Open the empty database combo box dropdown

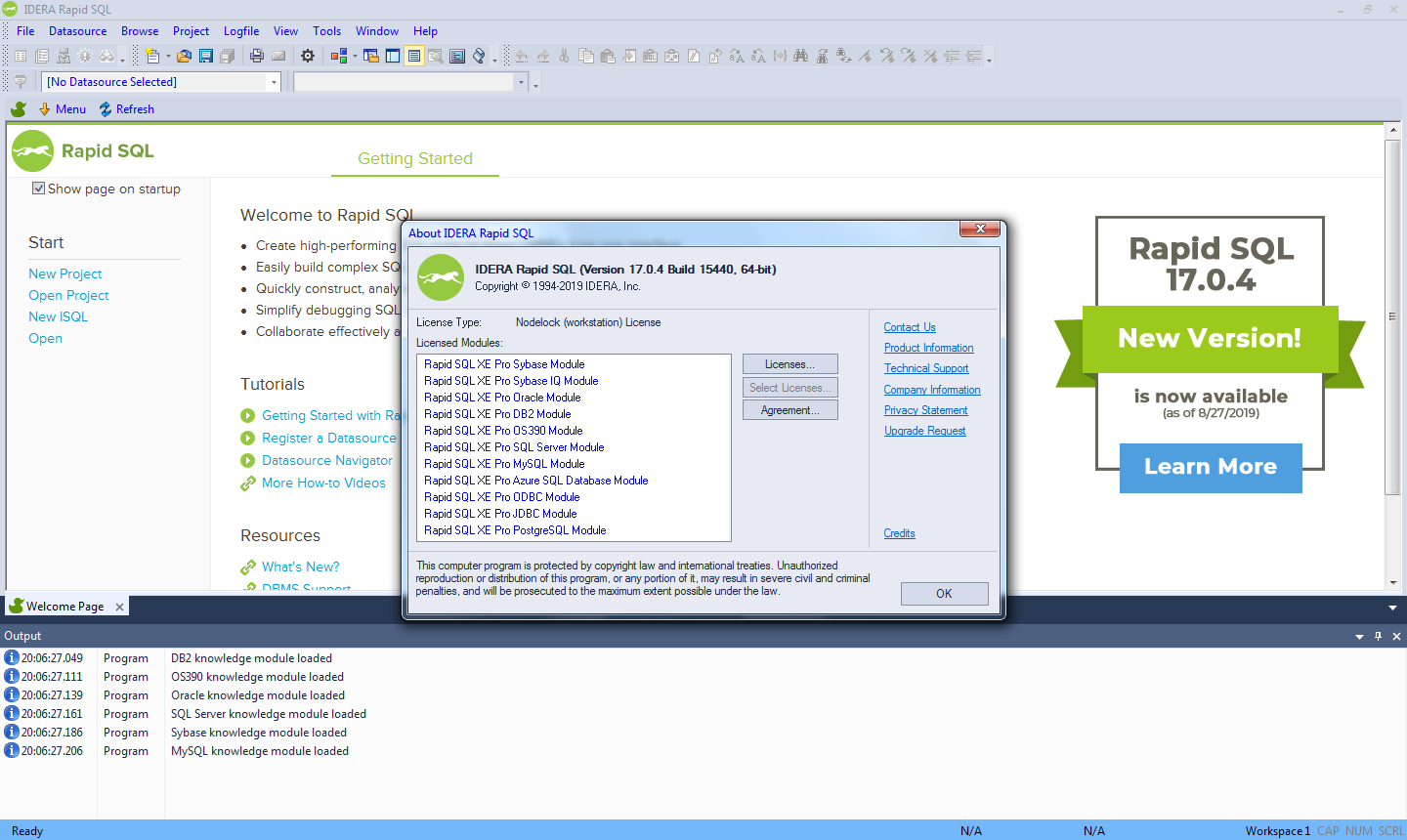521,82
